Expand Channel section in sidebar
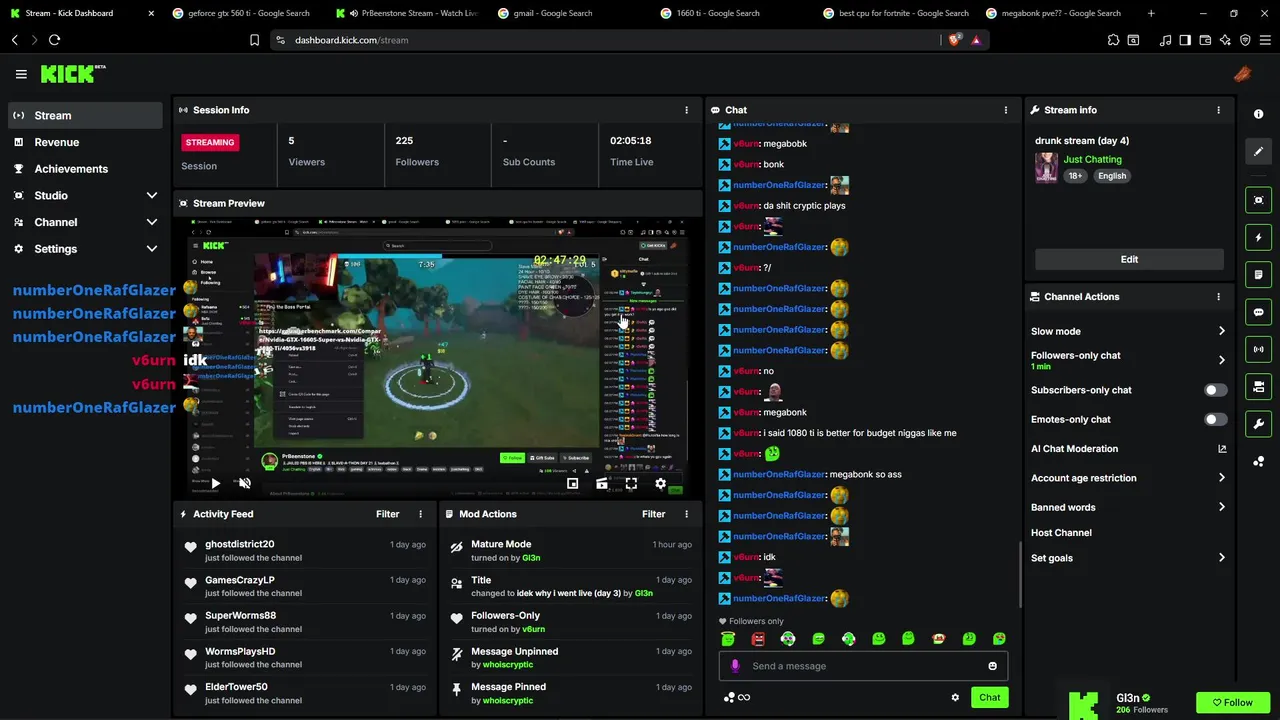1280x720 pixels. [152, 222]
